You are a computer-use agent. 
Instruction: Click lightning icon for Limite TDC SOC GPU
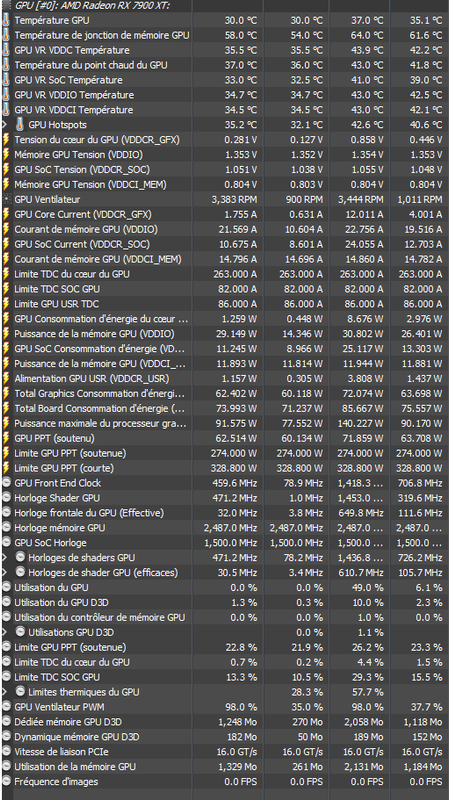pos(6,289)
